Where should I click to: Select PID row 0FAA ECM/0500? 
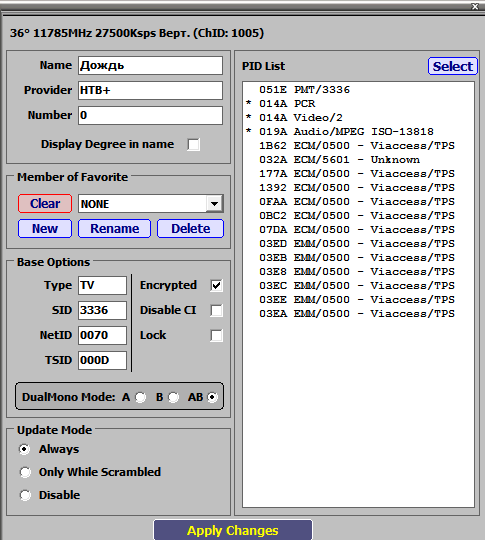click(358, 201)
